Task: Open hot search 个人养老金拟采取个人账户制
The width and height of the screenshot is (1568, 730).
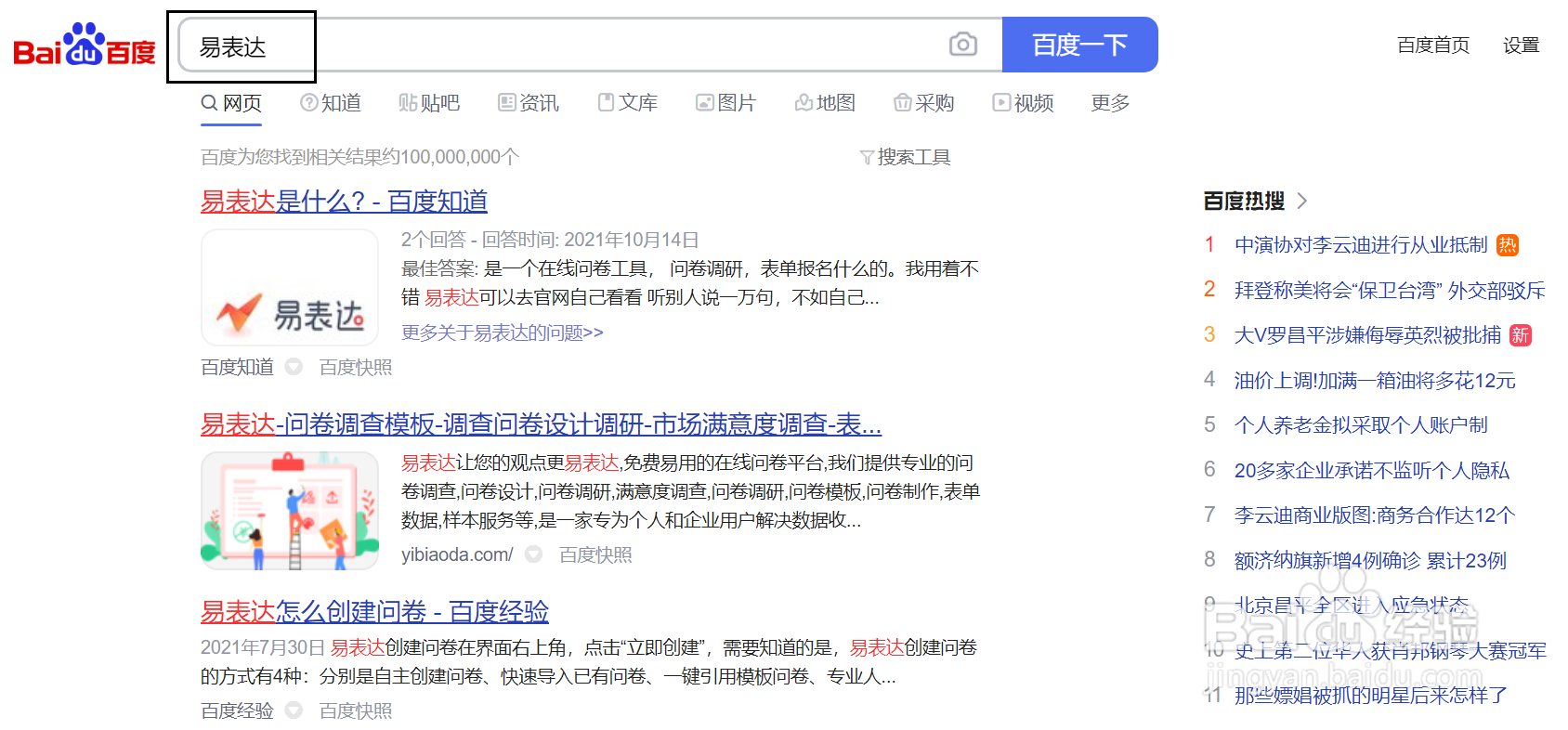Action: coord(1361,425)
